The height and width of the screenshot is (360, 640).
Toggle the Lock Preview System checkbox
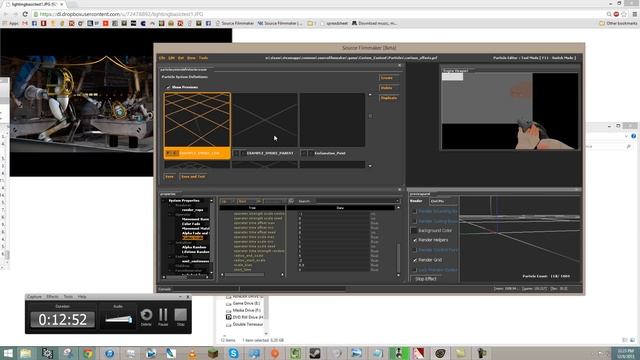tap(415, 270)
